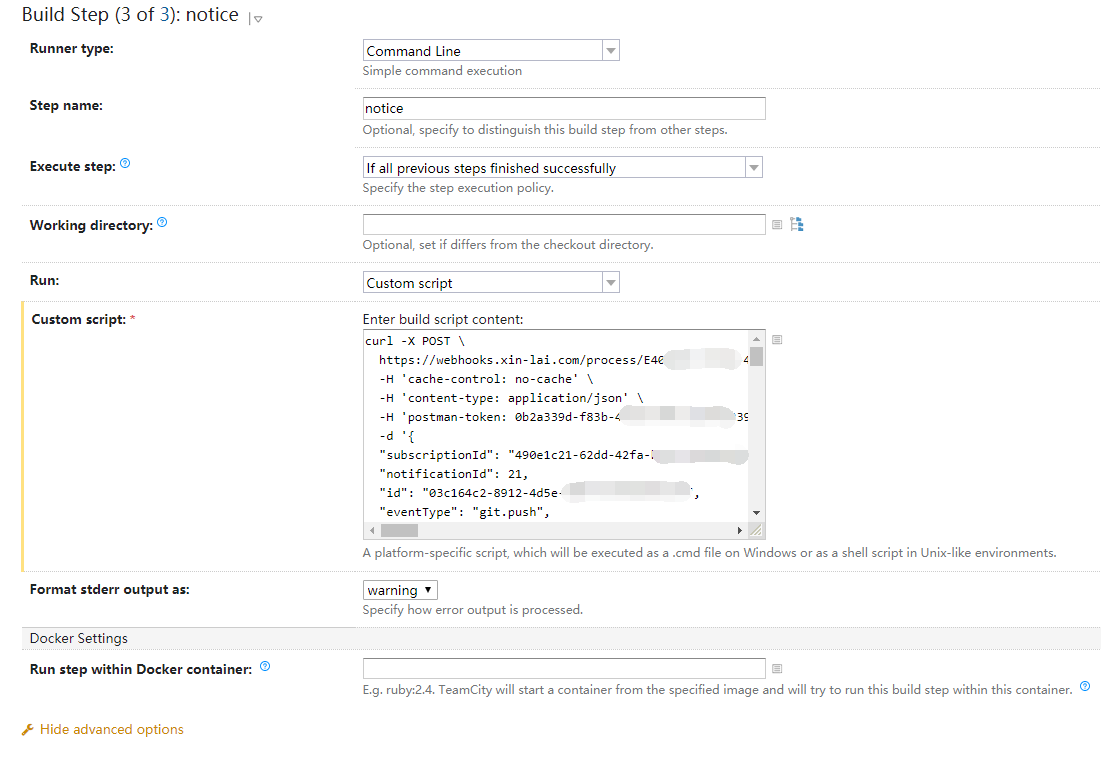This screenshot has width=1101, height=764.
Task: Open help for Working directory
Action: [x=162, y=223]
